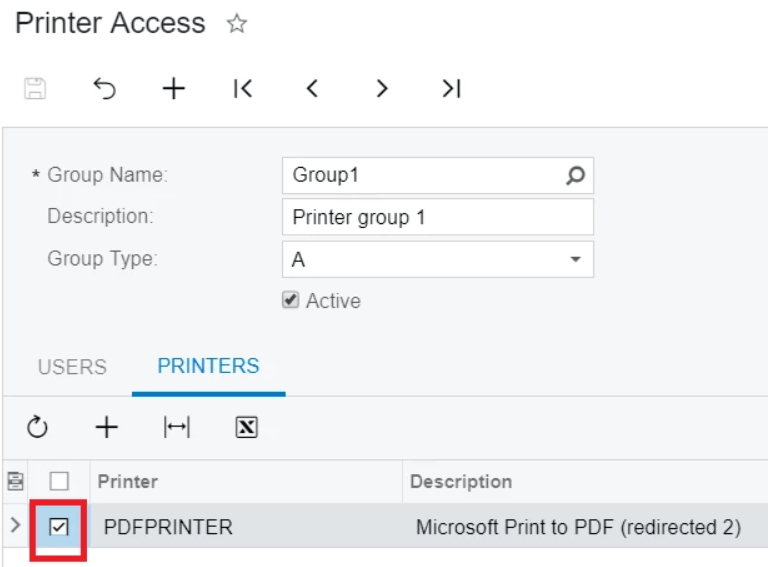
Task: Tick the select-all header checkbox
Action: (59, 481)
